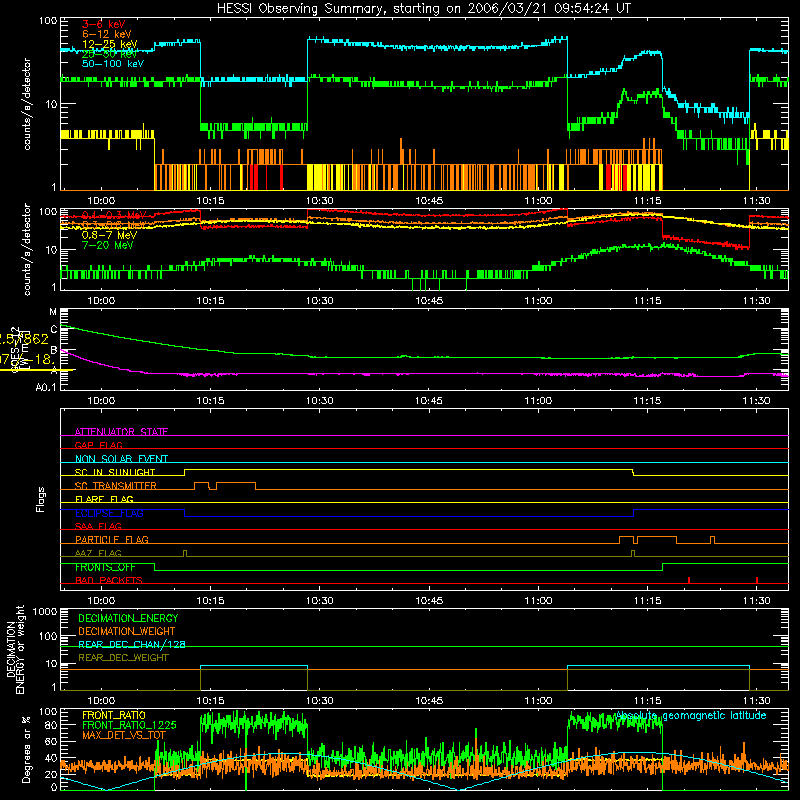Click the short PARTICLE_FLAG pulse near 11:24
The image size is (800, 800).
pyautogui.click(x=713, y=540)
